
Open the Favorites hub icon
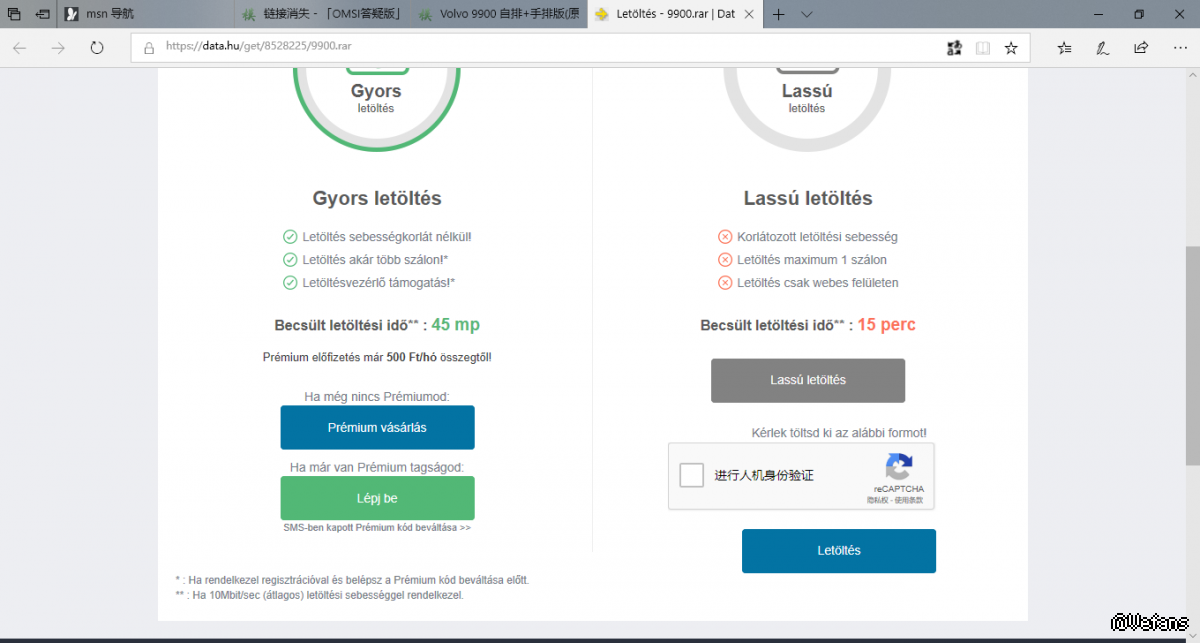[x=1064, y=47]
